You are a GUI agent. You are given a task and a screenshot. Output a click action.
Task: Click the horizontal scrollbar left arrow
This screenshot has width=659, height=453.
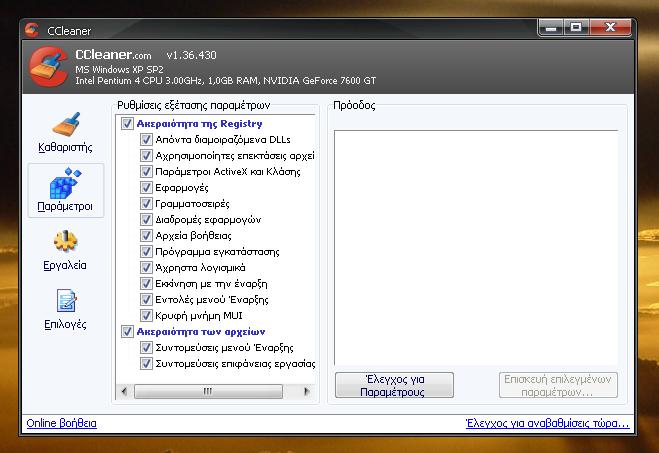pyautogui.click(x=124, y=391)
